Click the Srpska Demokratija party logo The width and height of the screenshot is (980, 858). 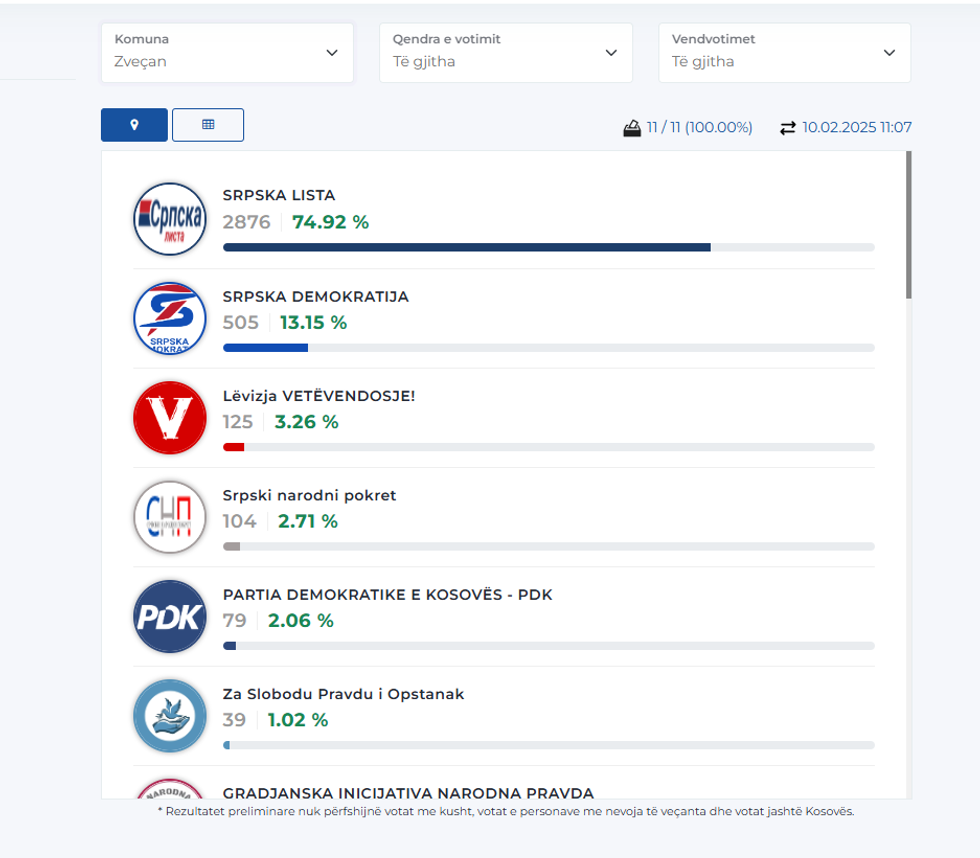tap(169, 318)
